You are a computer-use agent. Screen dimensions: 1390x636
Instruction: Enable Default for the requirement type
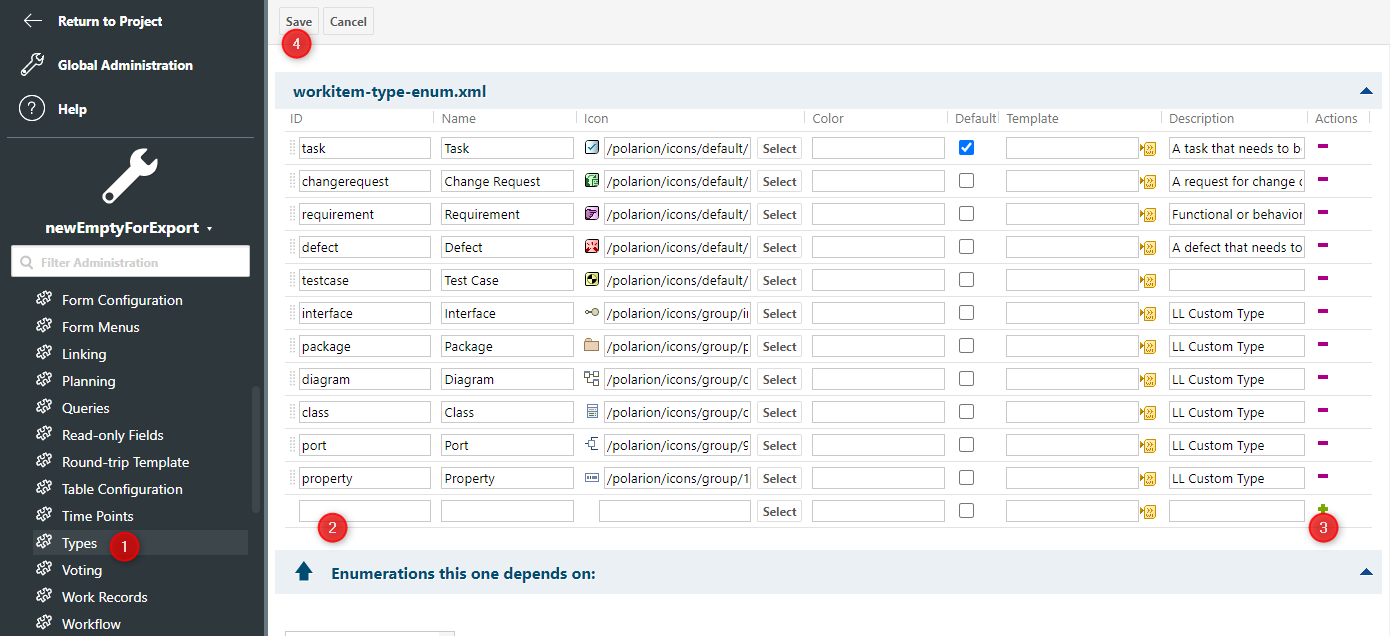coord(965,213)
